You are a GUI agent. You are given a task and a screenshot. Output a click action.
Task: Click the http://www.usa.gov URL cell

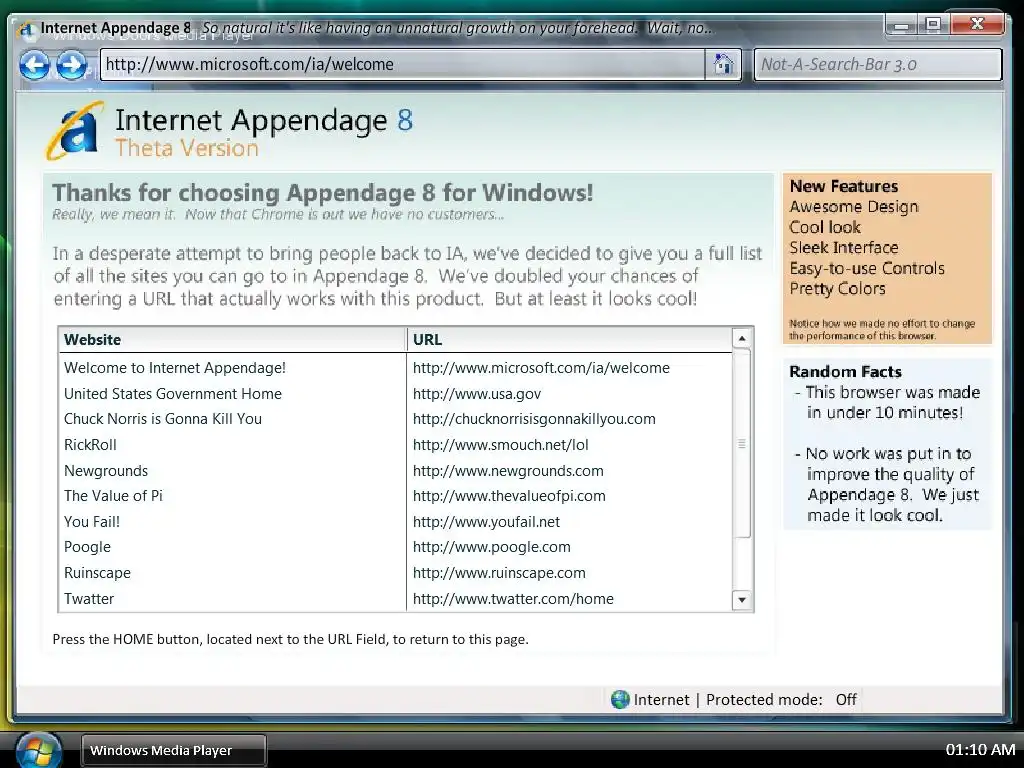pos(477,394)
